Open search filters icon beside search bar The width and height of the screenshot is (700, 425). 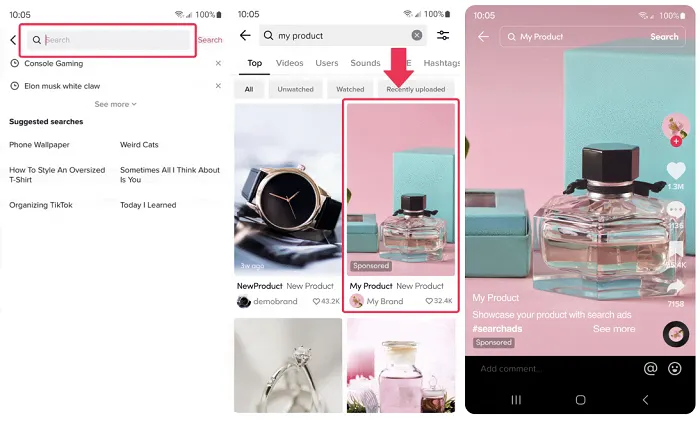tap(443, 36)
